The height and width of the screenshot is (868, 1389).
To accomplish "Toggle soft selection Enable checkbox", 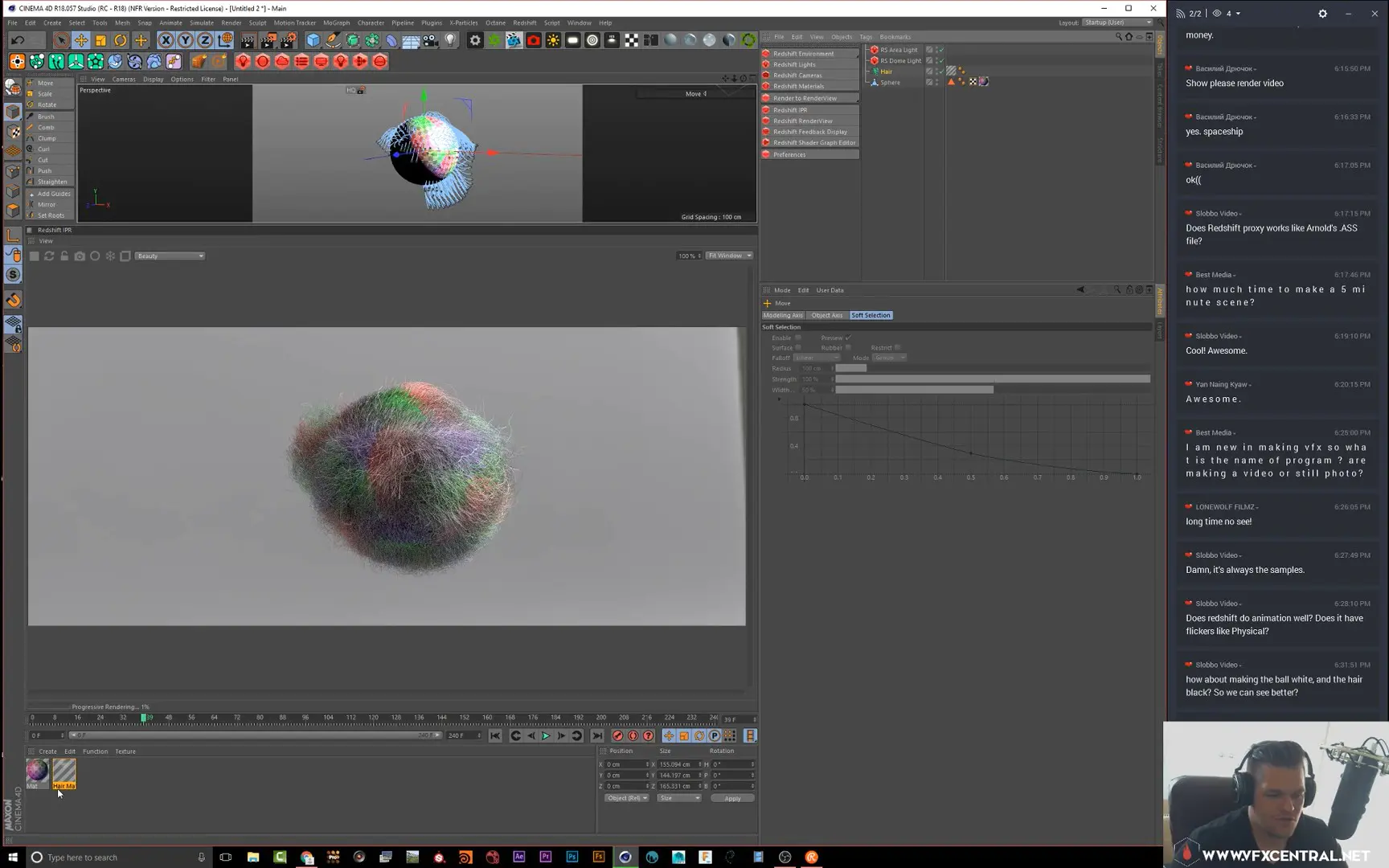I will point(798,338).
